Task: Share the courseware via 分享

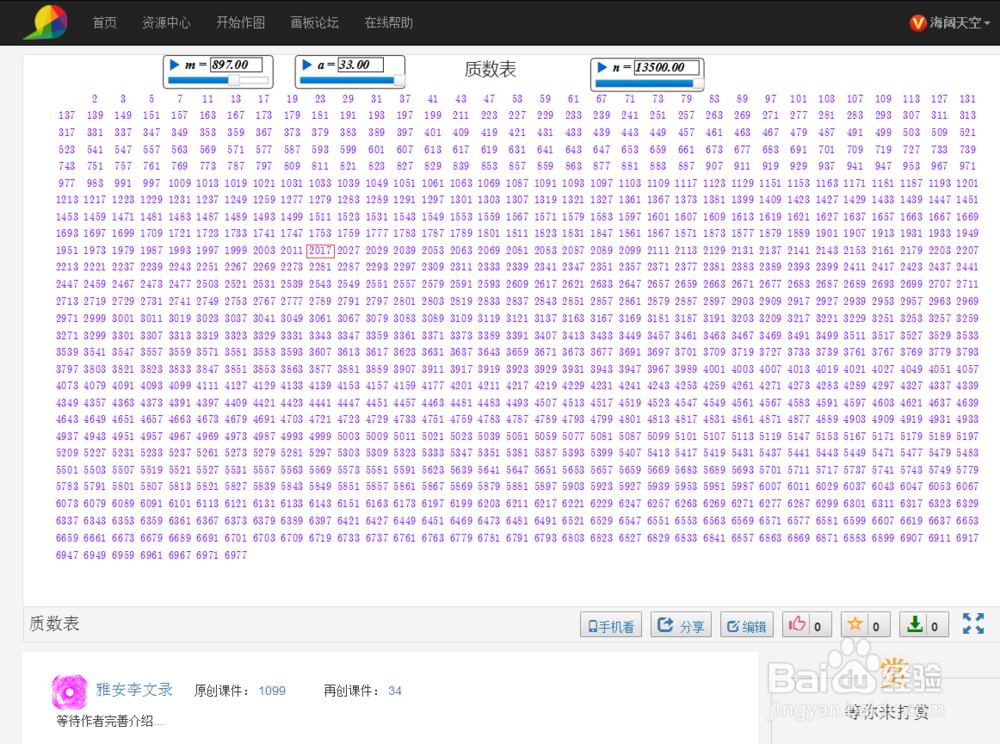Action: 680,623
